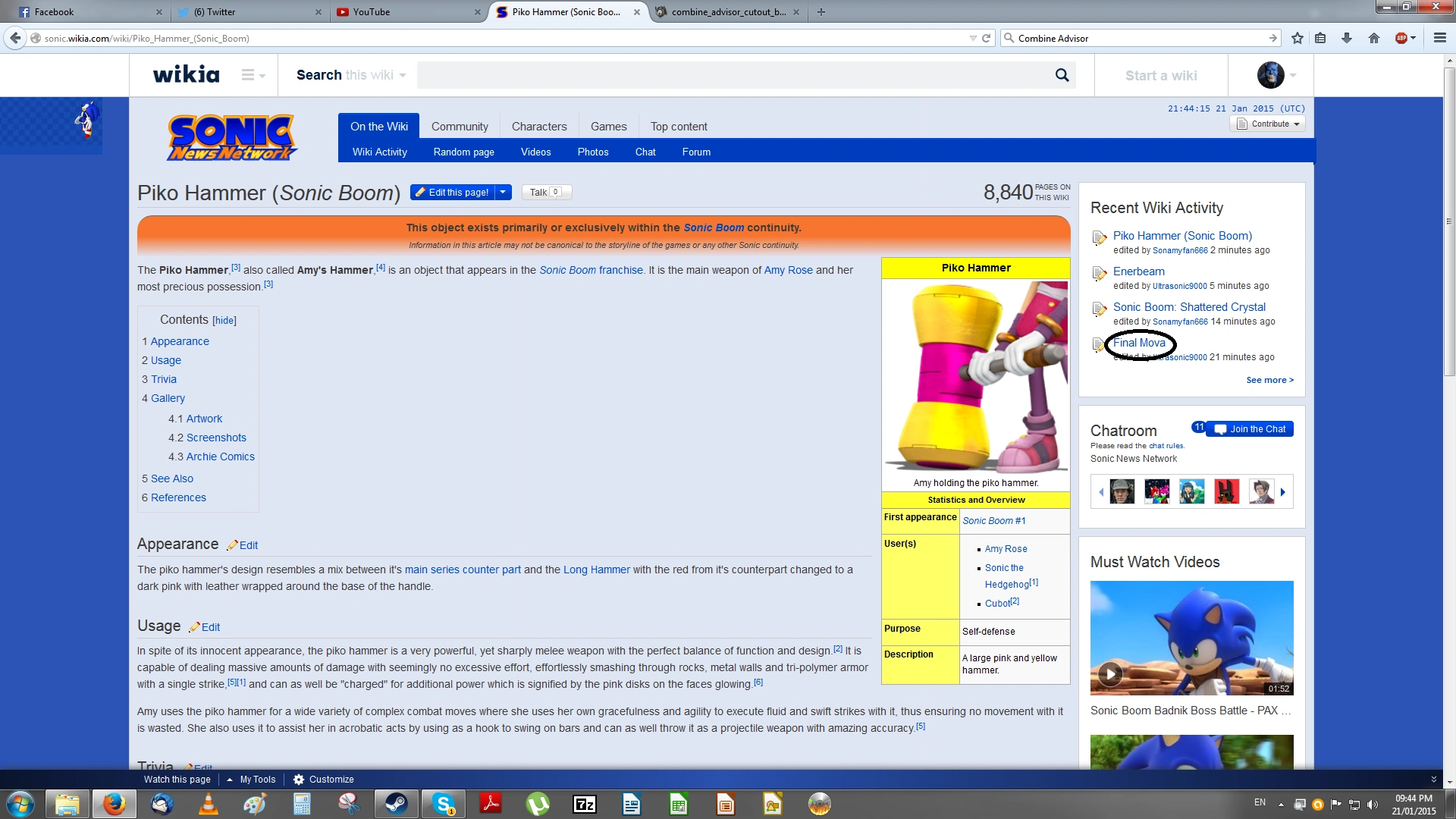
Task: Go to Firefox home page icon
Action: 1373,38
